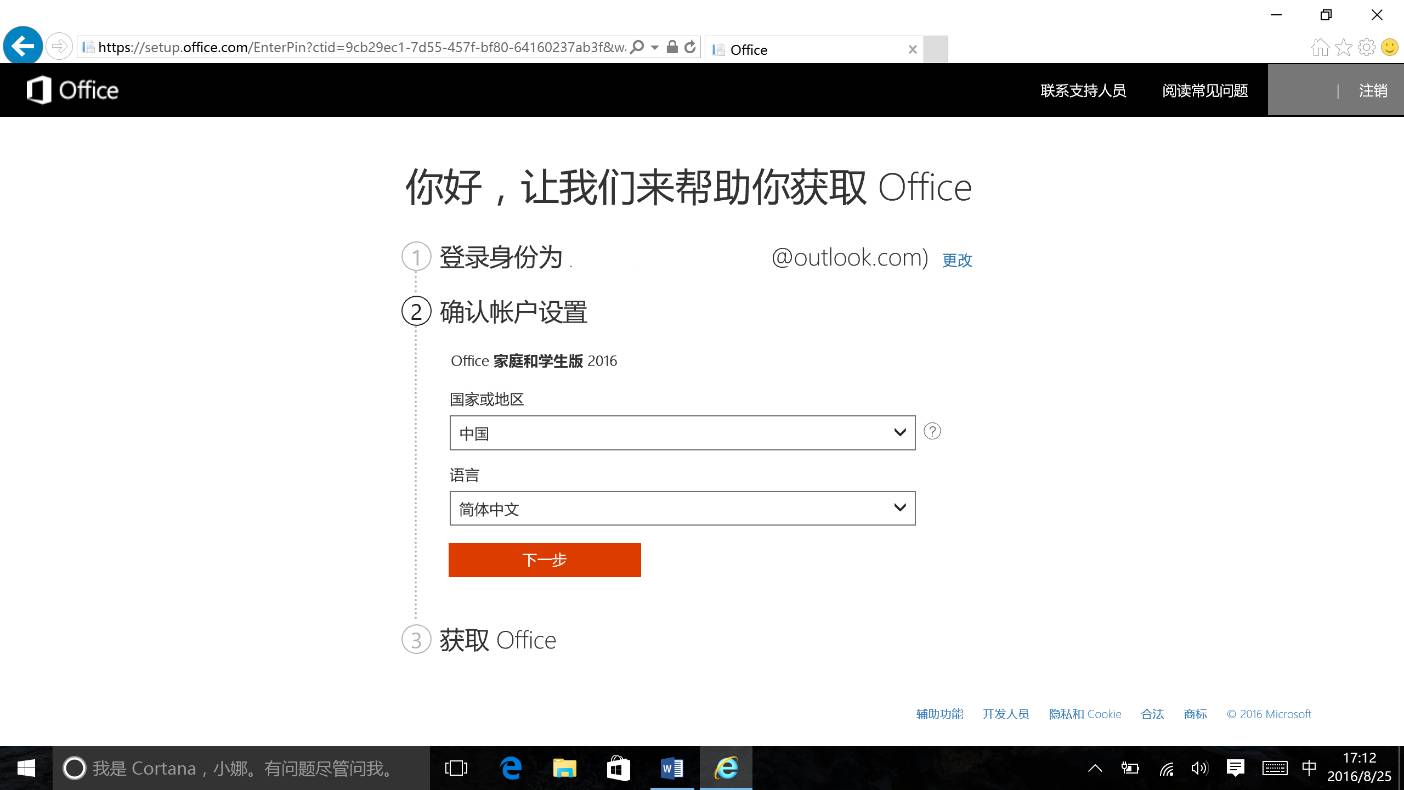
Task: Click the 更改 link to change account
Action: (x=956, y=260)
